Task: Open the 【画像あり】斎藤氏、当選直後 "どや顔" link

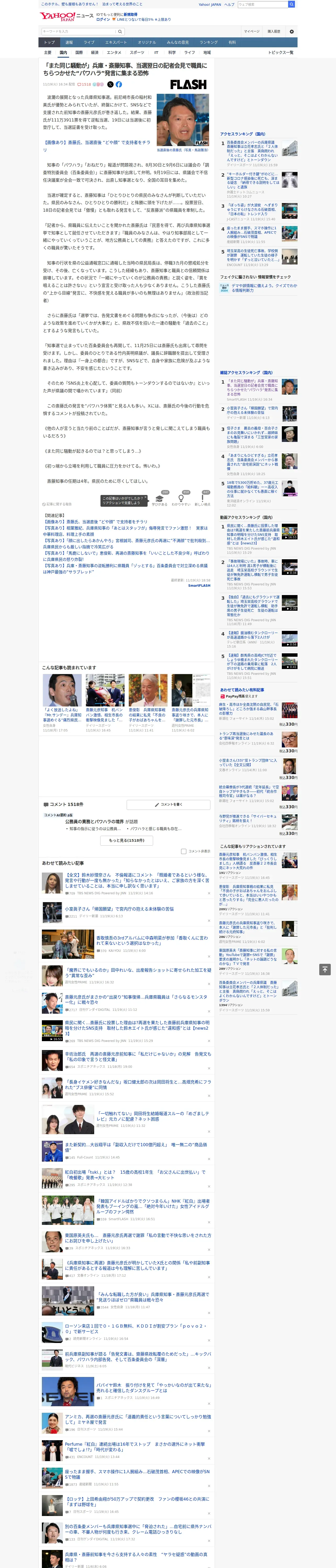Action: [96, 146]
